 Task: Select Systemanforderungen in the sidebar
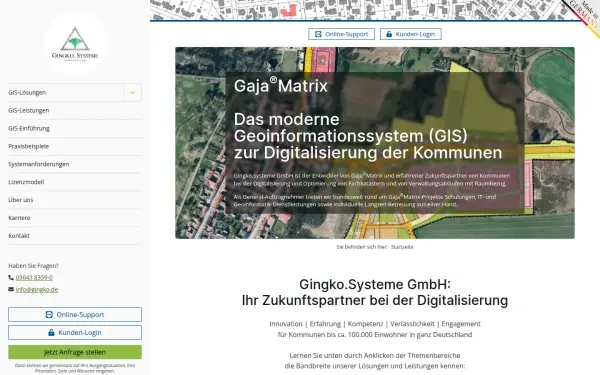(x=75, y=164)
